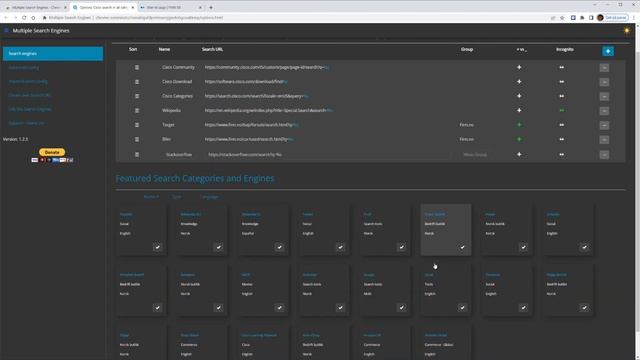Open the menu icon beside Multiple Search Engines title
This screenshot has height=360, width=640.
(x=6, y=31)
